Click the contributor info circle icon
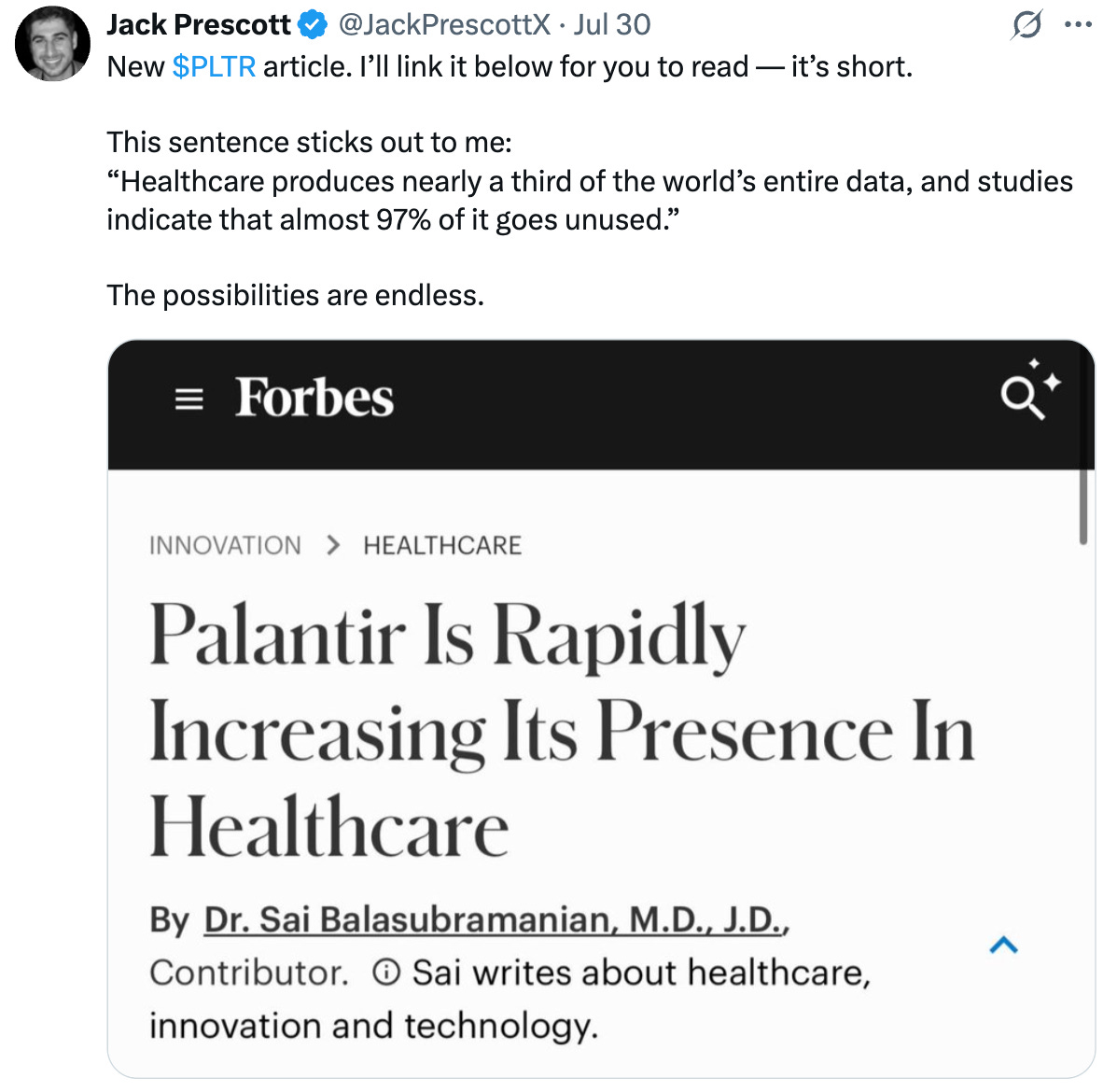Viewport: 1103px width, 1092px height. (386, 973)
